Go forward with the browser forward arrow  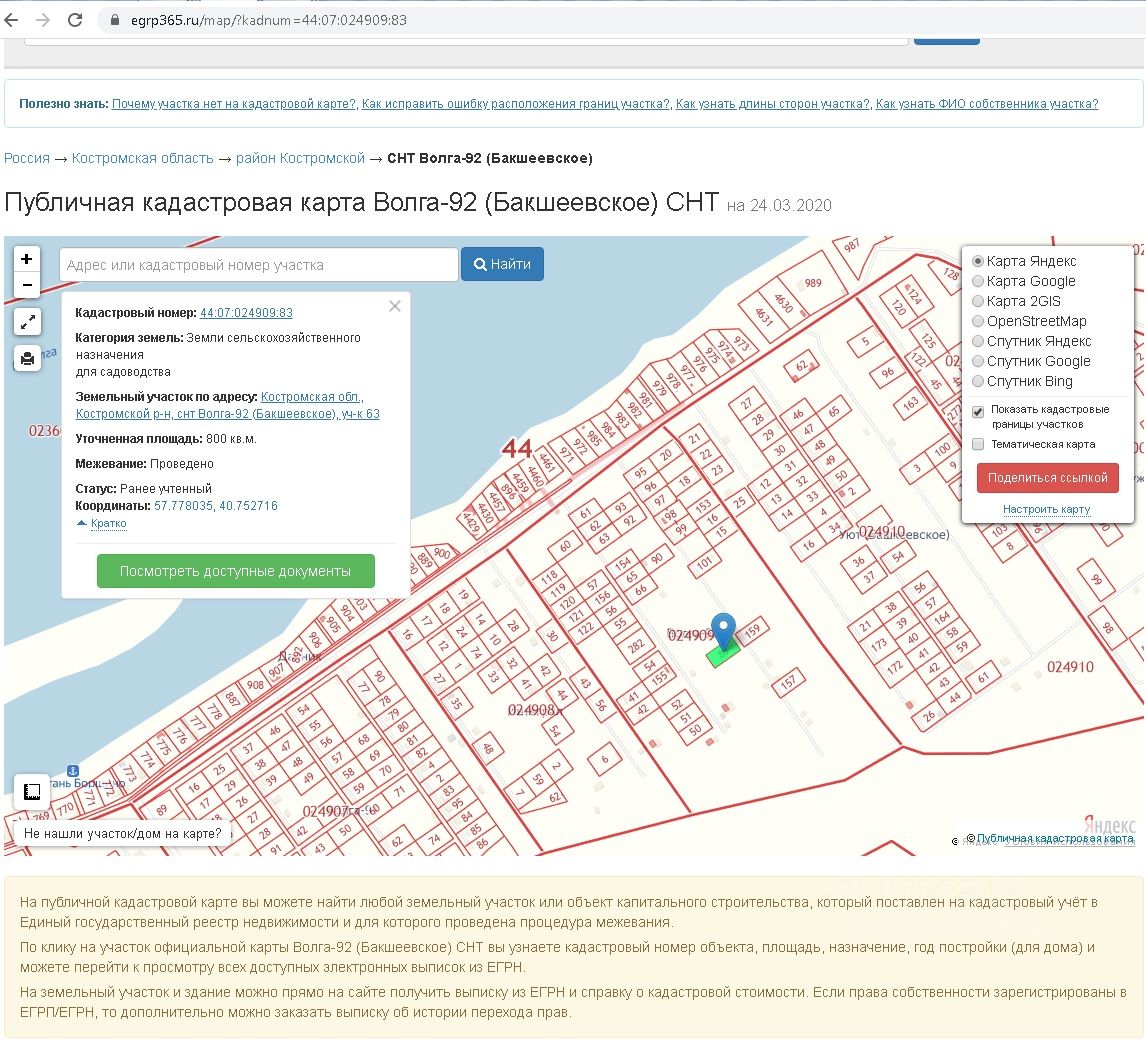(43, 20)
